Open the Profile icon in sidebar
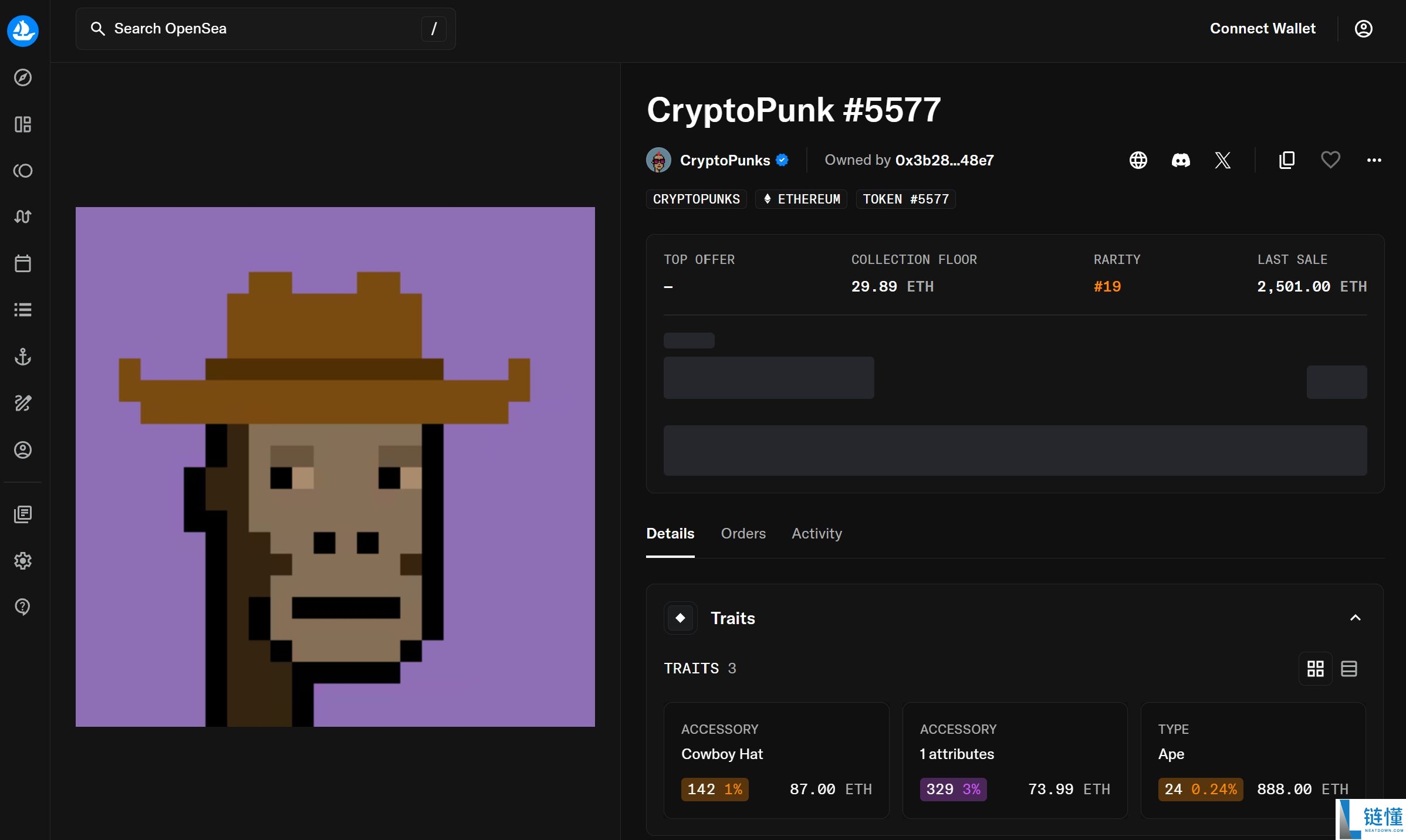Screen dimensions: 1406x840 (x=23, y=450)
